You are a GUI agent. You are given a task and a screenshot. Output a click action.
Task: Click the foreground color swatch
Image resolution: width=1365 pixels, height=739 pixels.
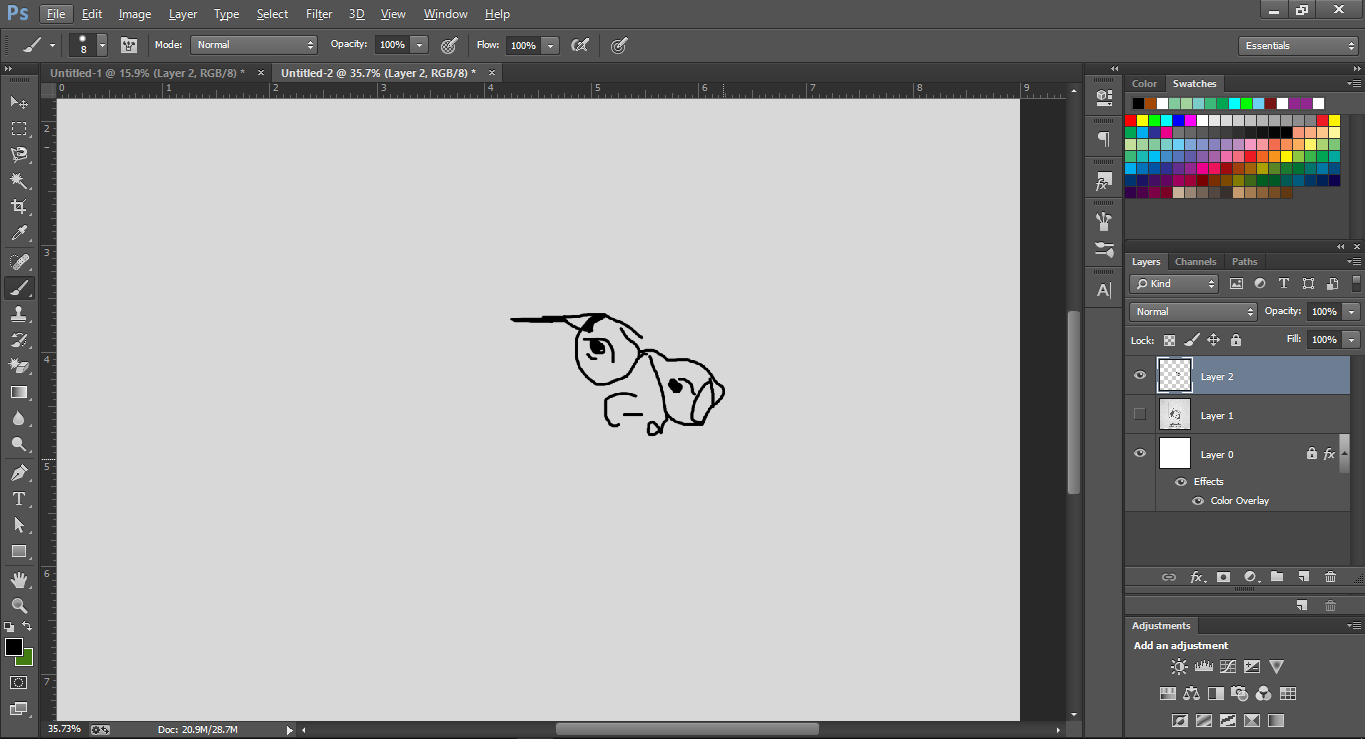pos(14,647)
